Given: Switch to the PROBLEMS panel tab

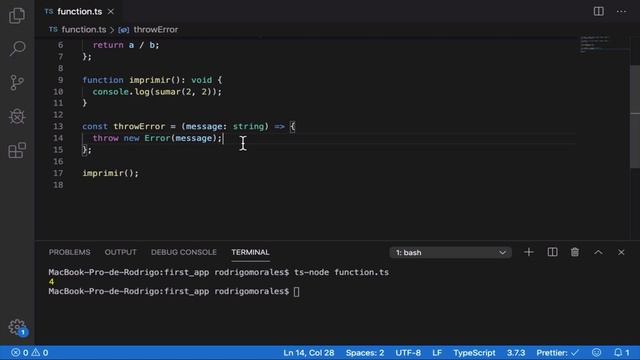Looking at the screenshot, I should tap(69, 252).
